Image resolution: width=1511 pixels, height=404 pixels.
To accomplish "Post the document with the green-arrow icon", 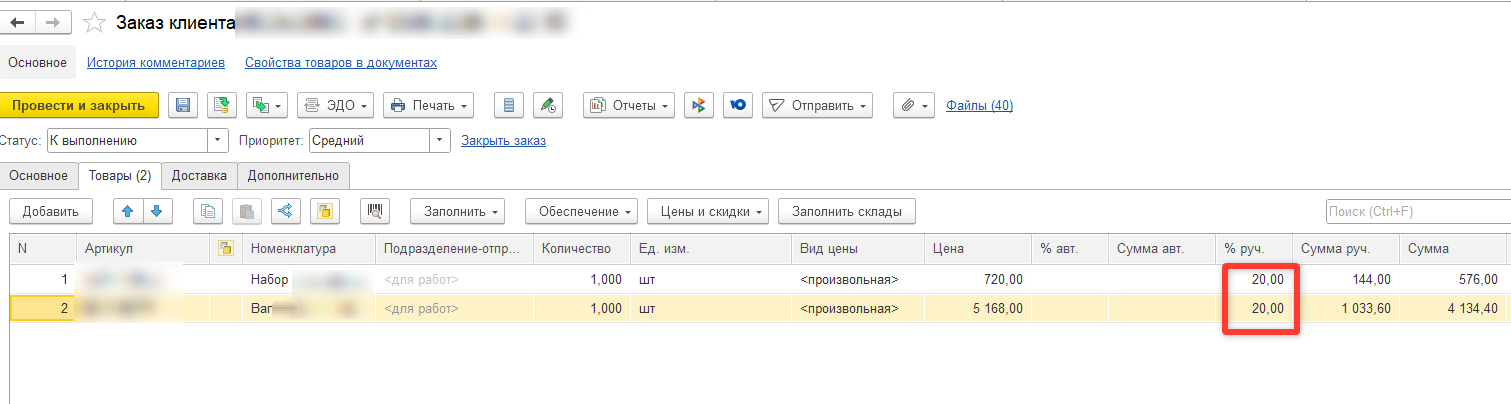I will click(x=222, y=105).
